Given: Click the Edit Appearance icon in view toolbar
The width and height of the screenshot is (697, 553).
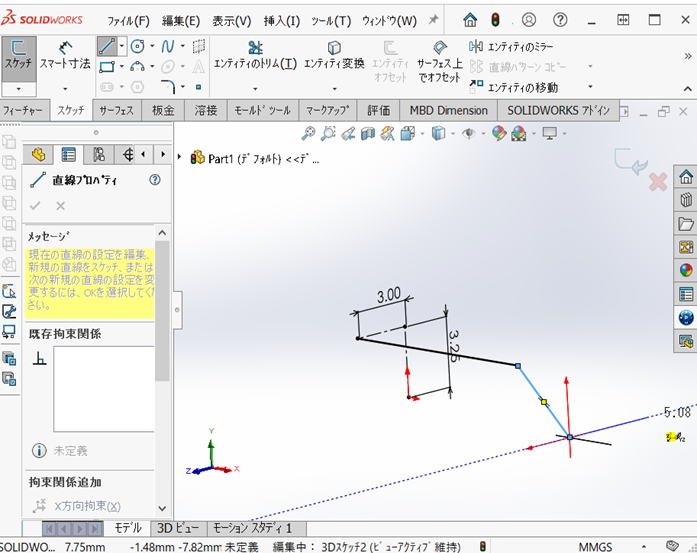Looking at the screenshot, I should coord(497,133).
